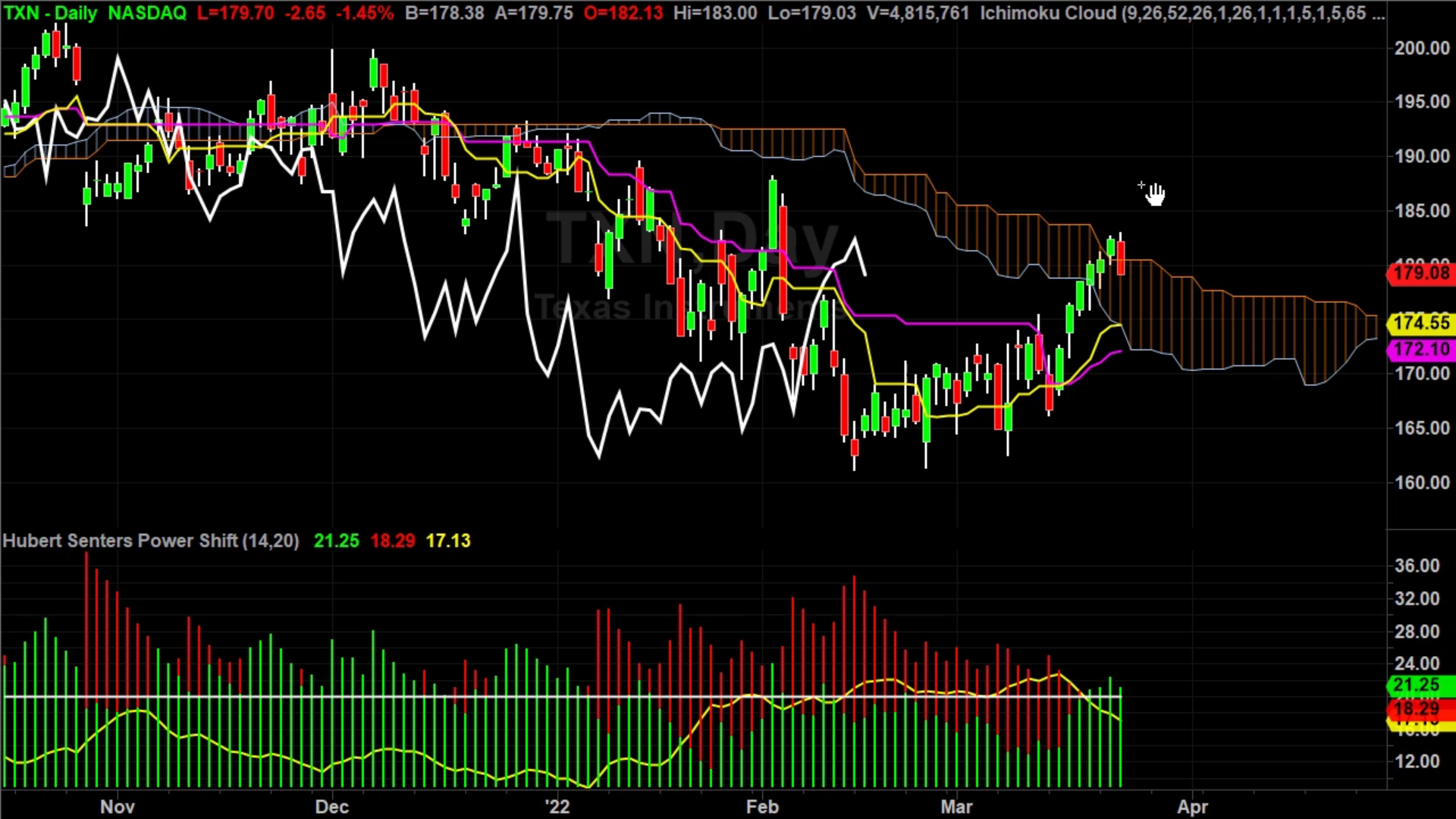The height and width of the screenshot is (819, 1456).
Task: Click the green 21.25 Power Shift value
Action: tap(337, 541)
